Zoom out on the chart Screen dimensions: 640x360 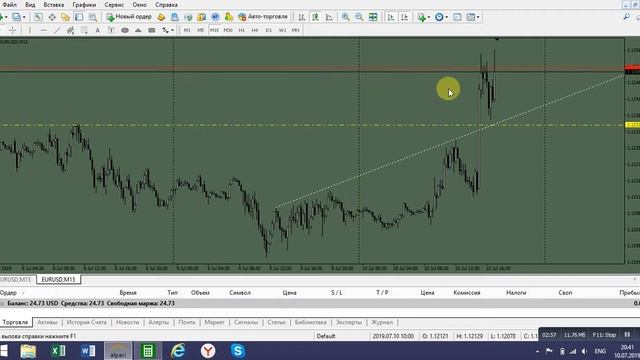(359, 17)
